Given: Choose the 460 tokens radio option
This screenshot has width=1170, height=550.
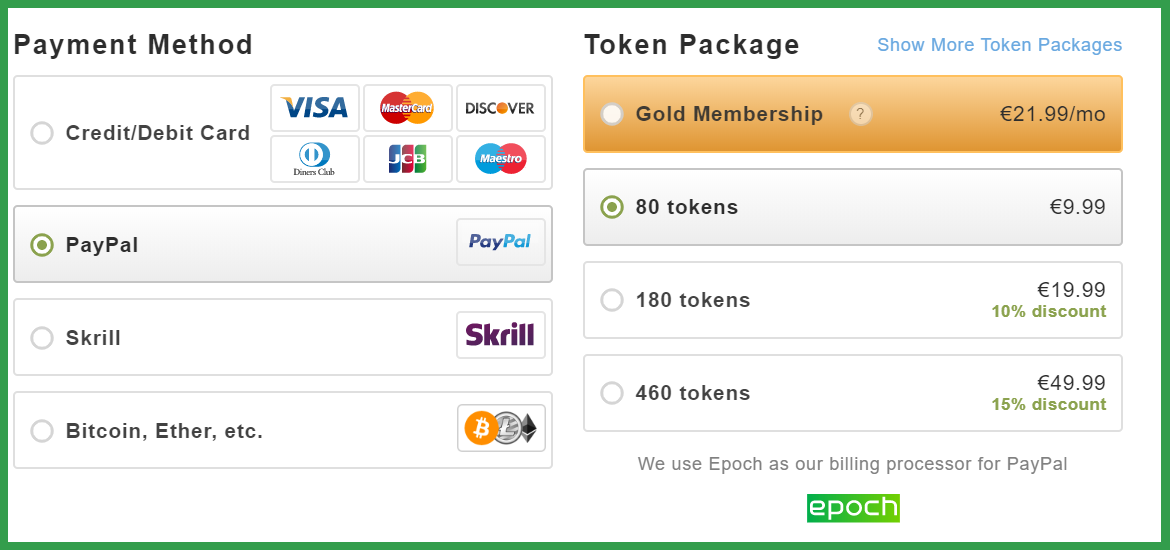Looking at the screenshot, I should (x=612, y=393).
